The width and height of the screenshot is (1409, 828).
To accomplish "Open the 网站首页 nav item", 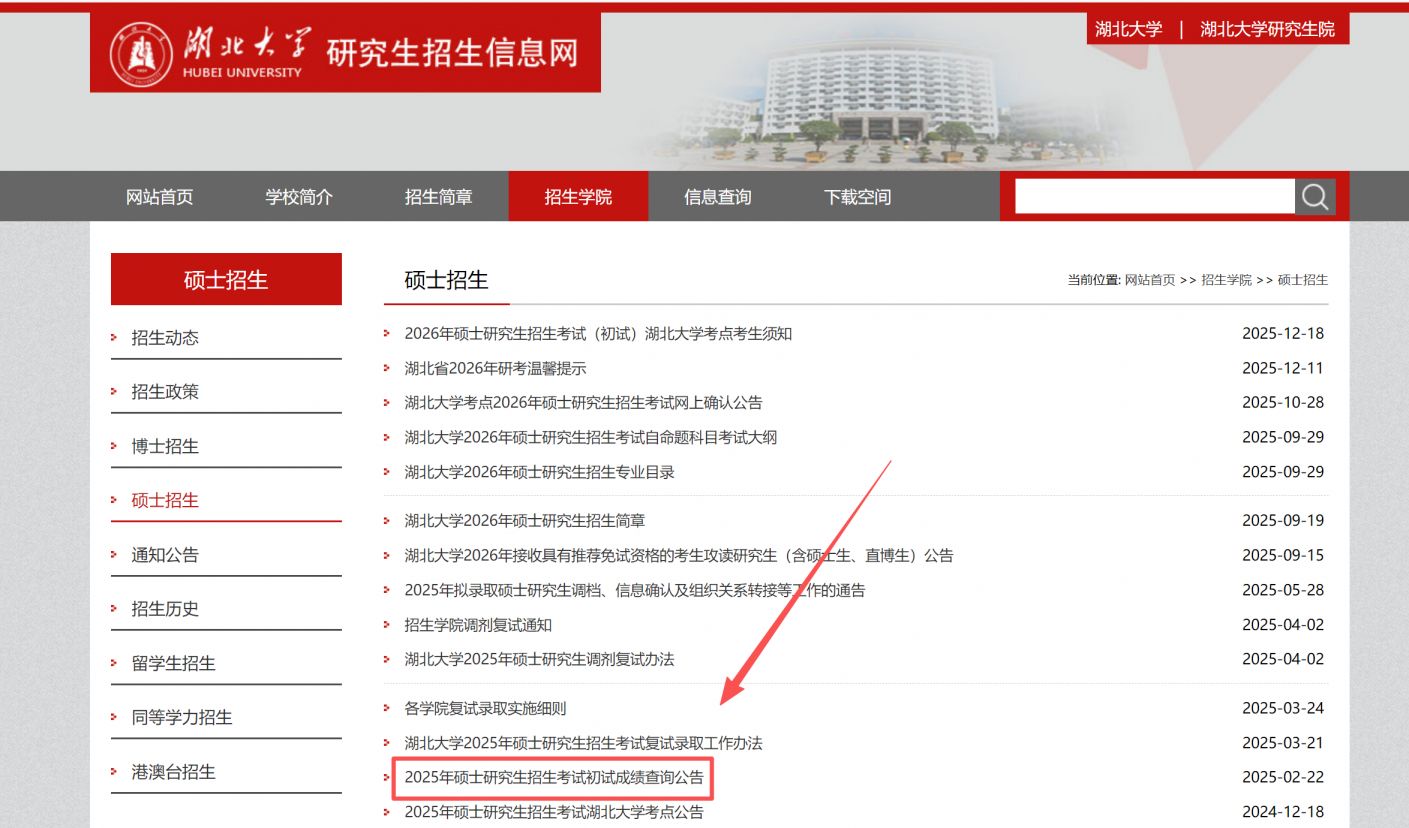I will point(160,197).
